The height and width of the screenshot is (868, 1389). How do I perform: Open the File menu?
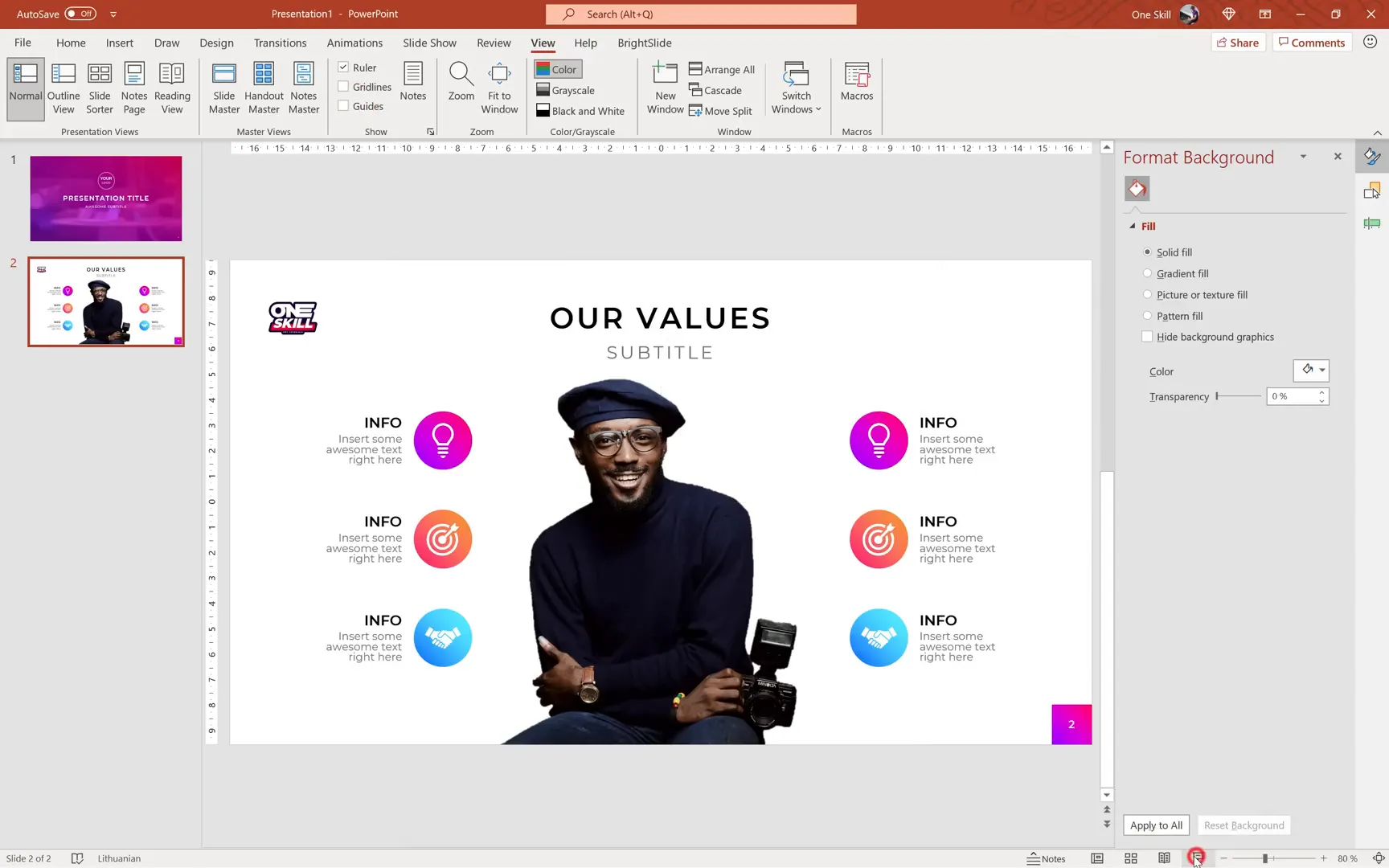23,43
